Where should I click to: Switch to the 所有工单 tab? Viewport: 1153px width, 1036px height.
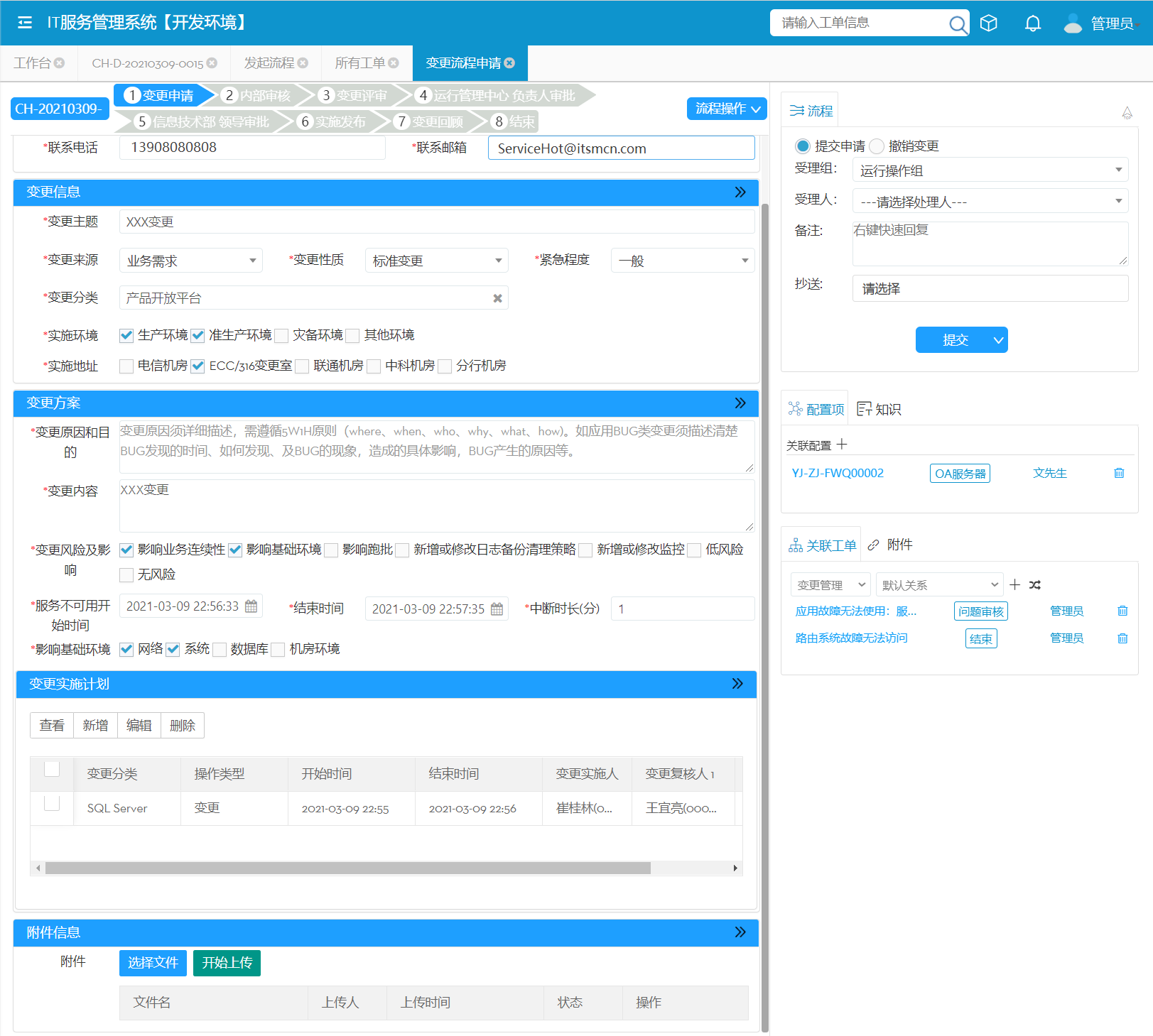(x=360, y=63)
